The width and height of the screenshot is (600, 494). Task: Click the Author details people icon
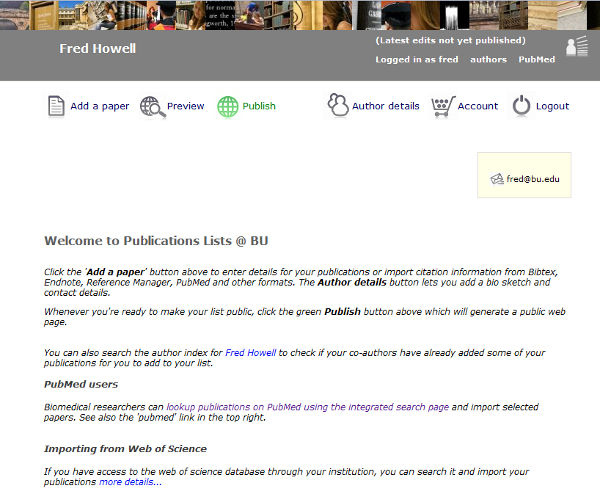pyautogui.click(x=337, y=106)
